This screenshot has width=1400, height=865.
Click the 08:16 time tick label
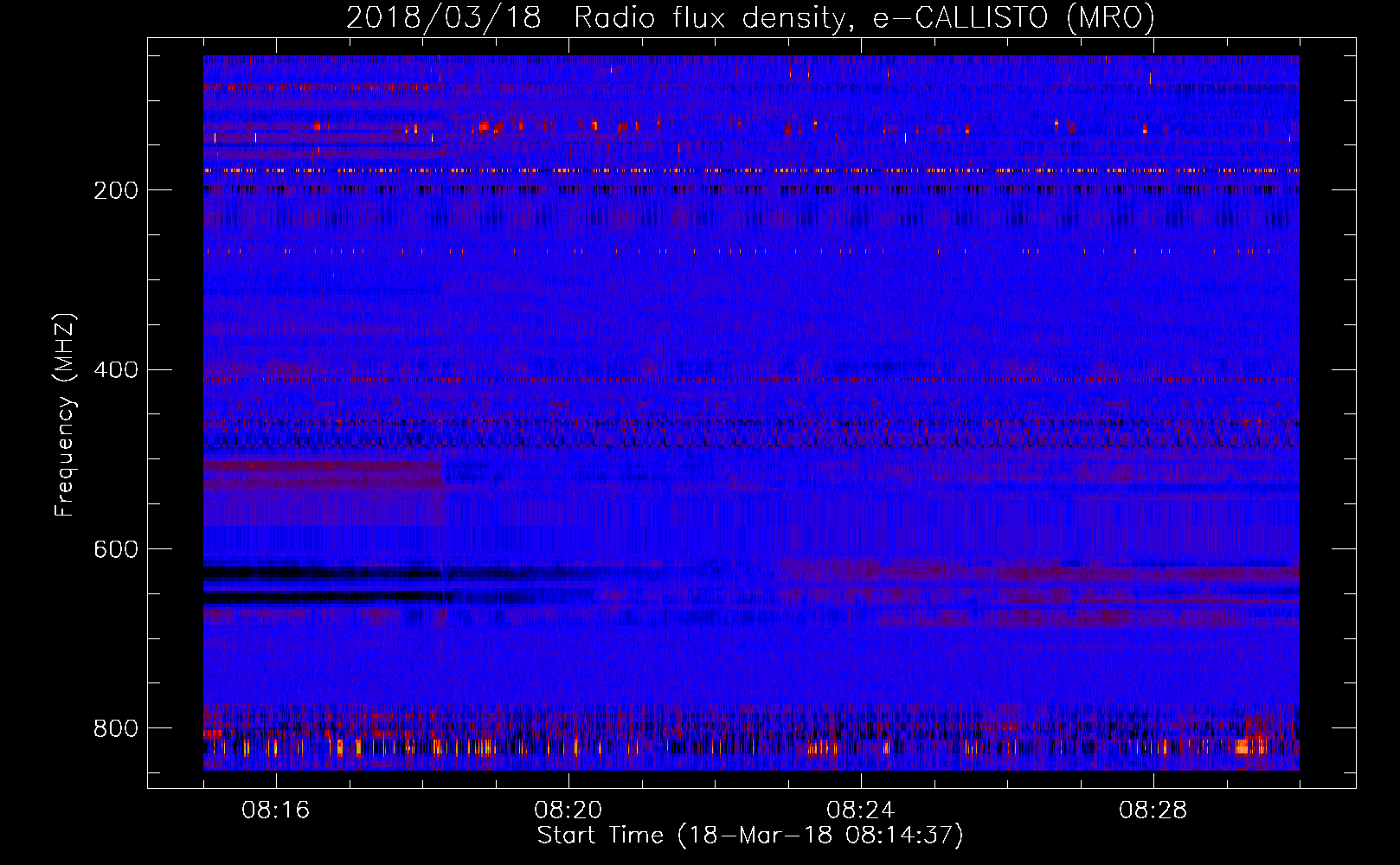(276, 811)
